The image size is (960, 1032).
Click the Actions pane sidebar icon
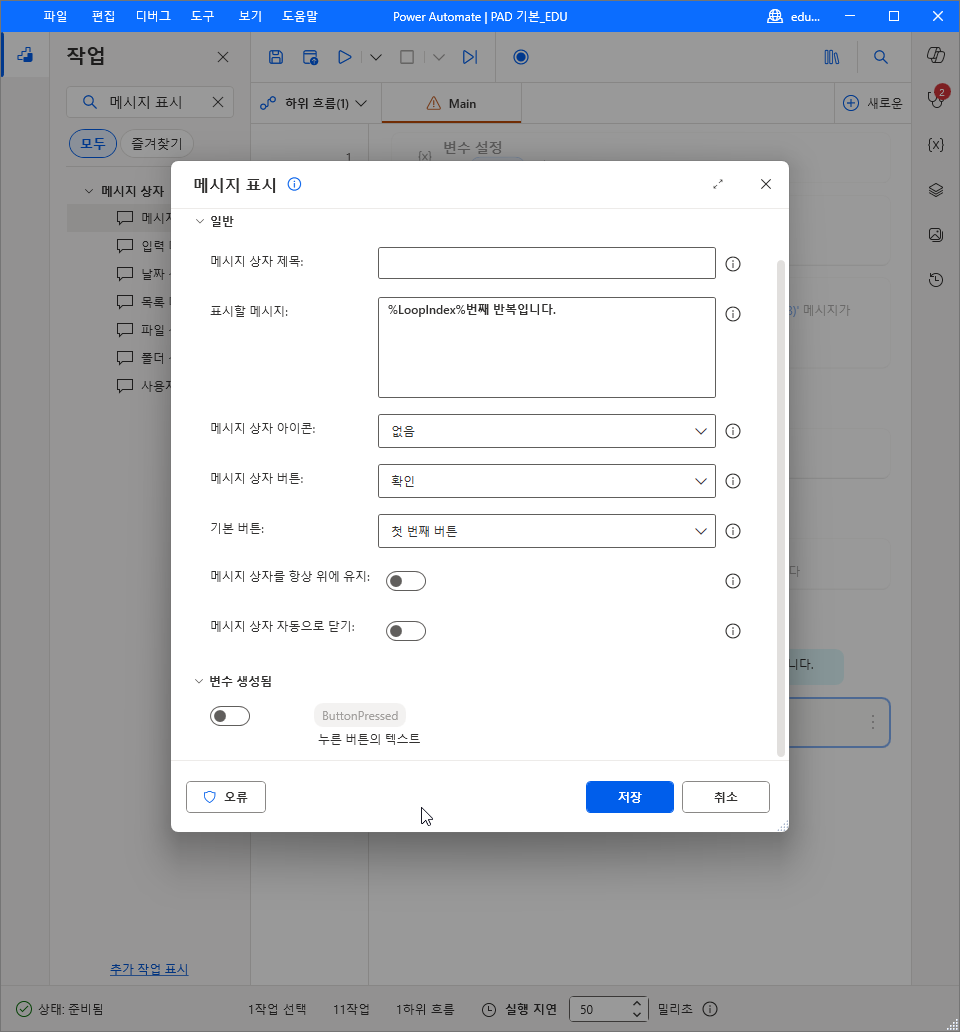pos(25,55)
